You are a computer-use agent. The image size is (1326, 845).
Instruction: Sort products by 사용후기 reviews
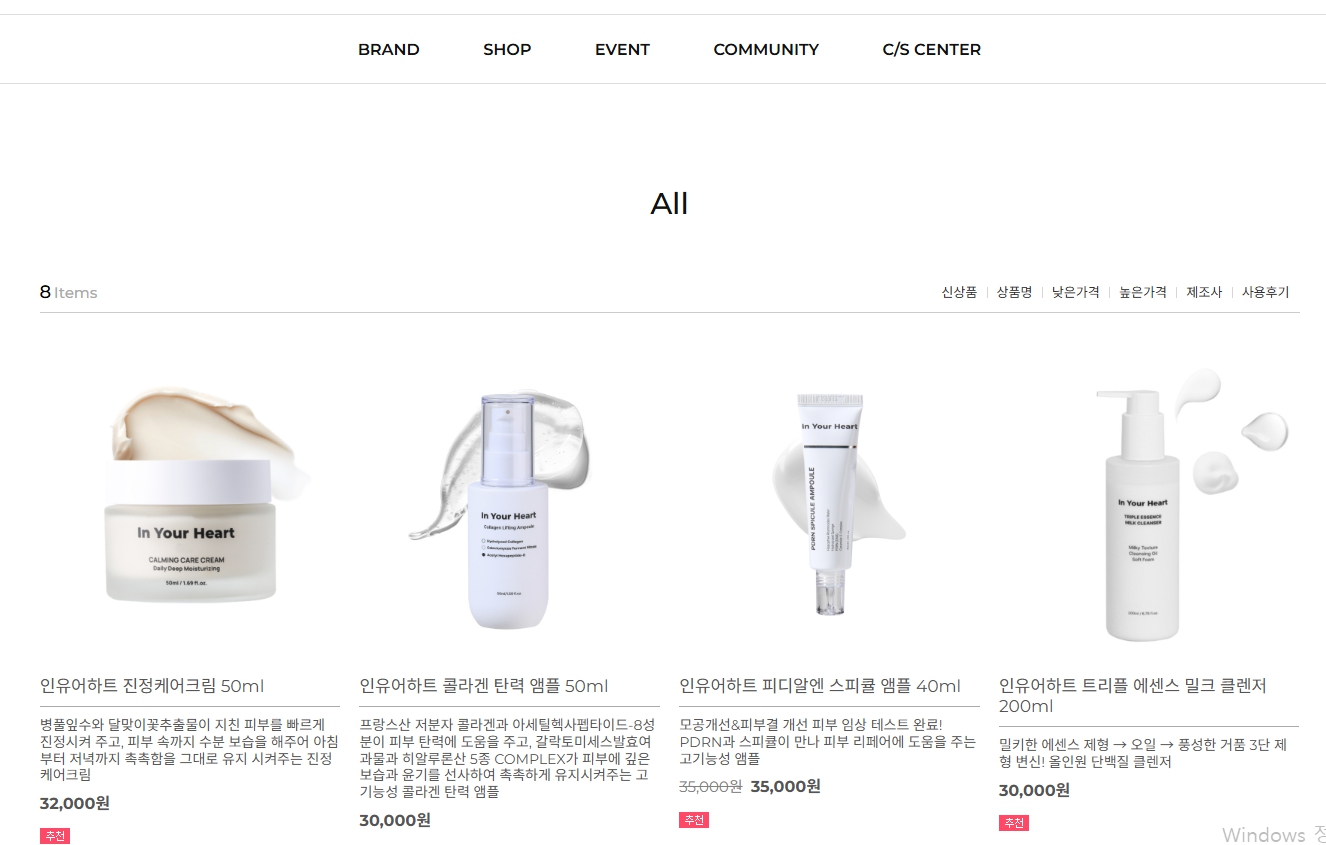point(1265,292)
